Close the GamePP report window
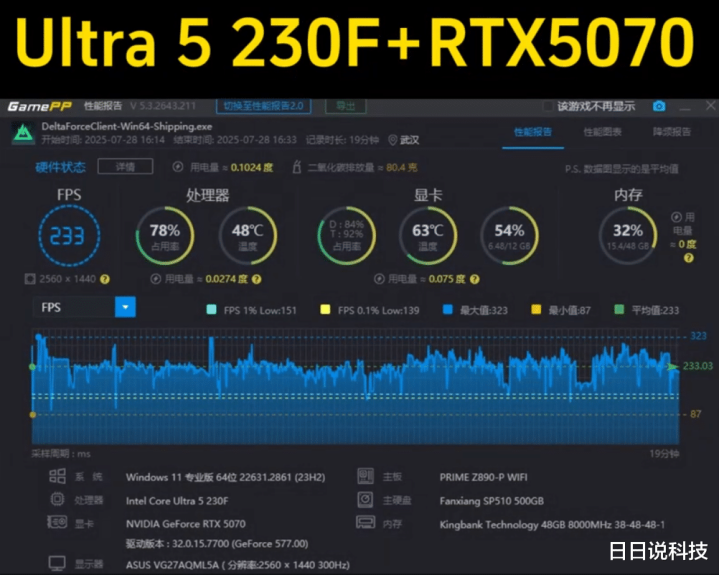 click(710, 106)
